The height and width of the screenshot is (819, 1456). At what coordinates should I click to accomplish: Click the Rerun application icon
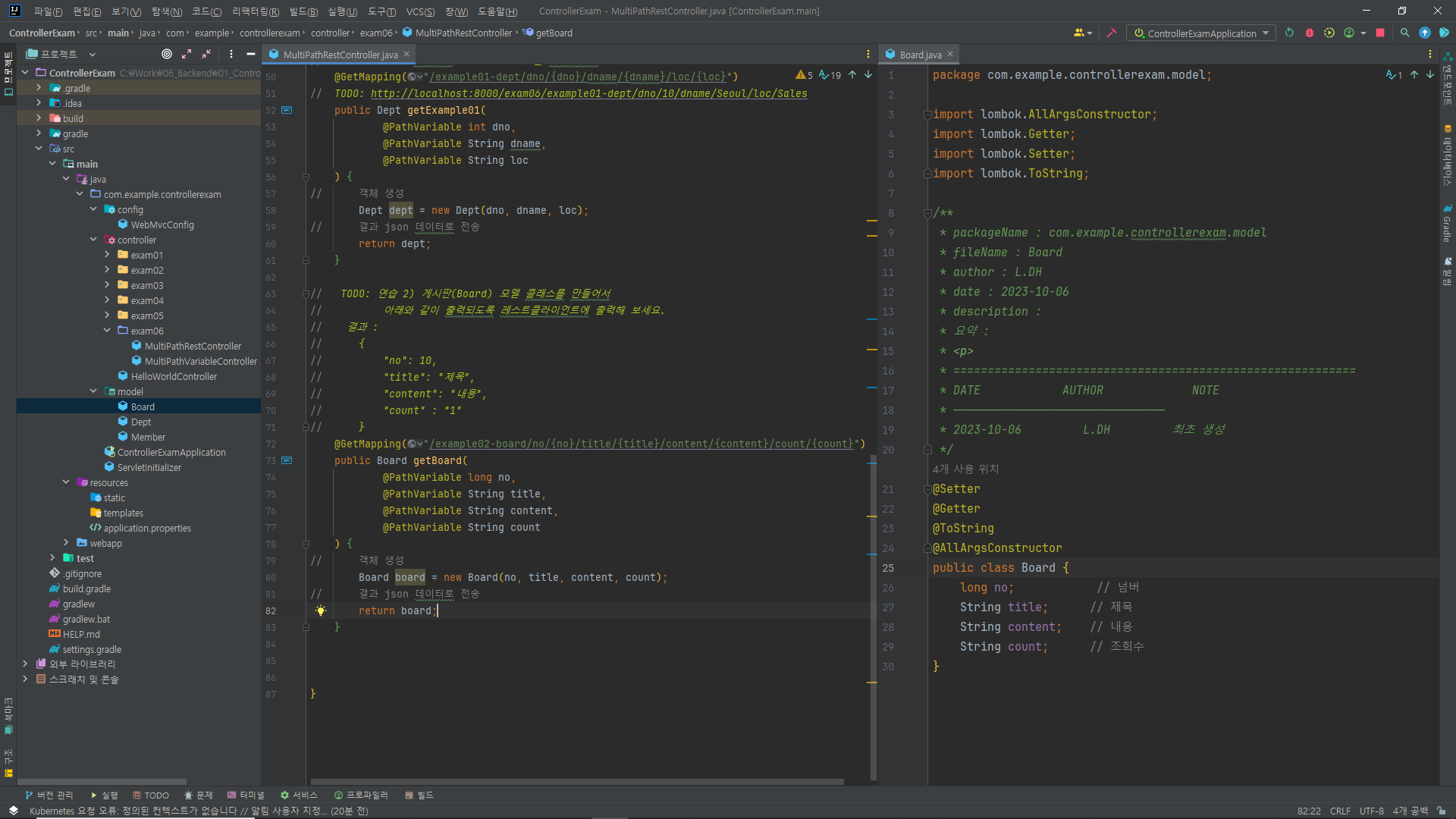(1289, 33)
